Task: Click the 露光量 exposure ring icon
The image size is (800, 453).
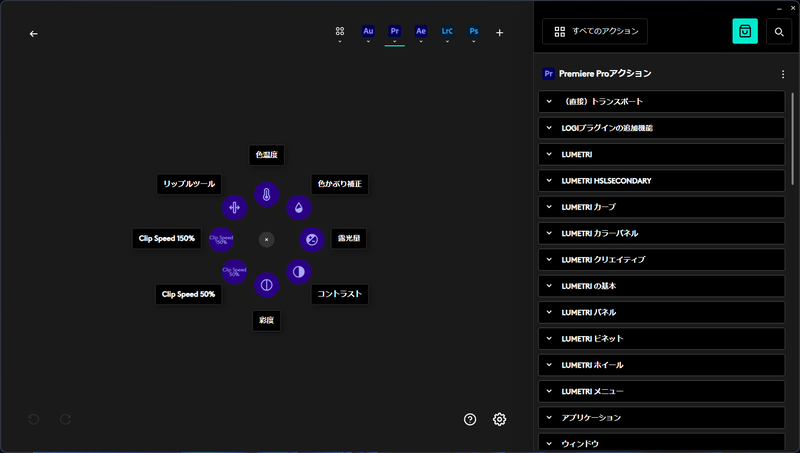Action: pos(312,239)
